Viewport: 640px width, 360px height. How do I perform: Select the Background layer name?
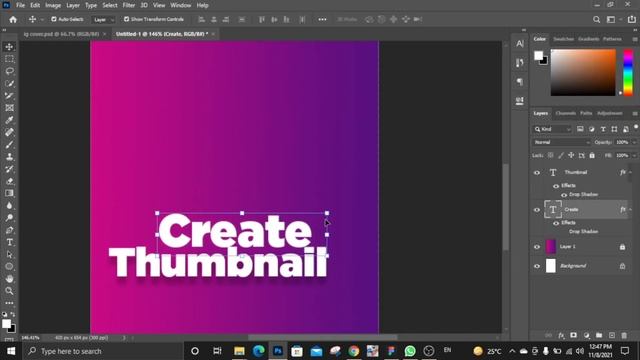click(x=573, y=266)
